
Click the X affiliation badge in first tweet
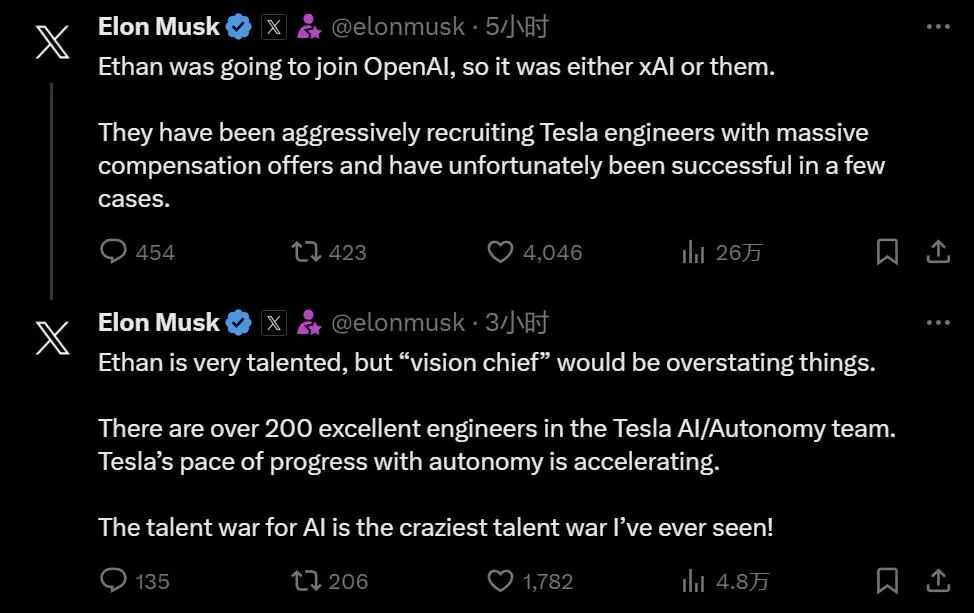(274, 28)
